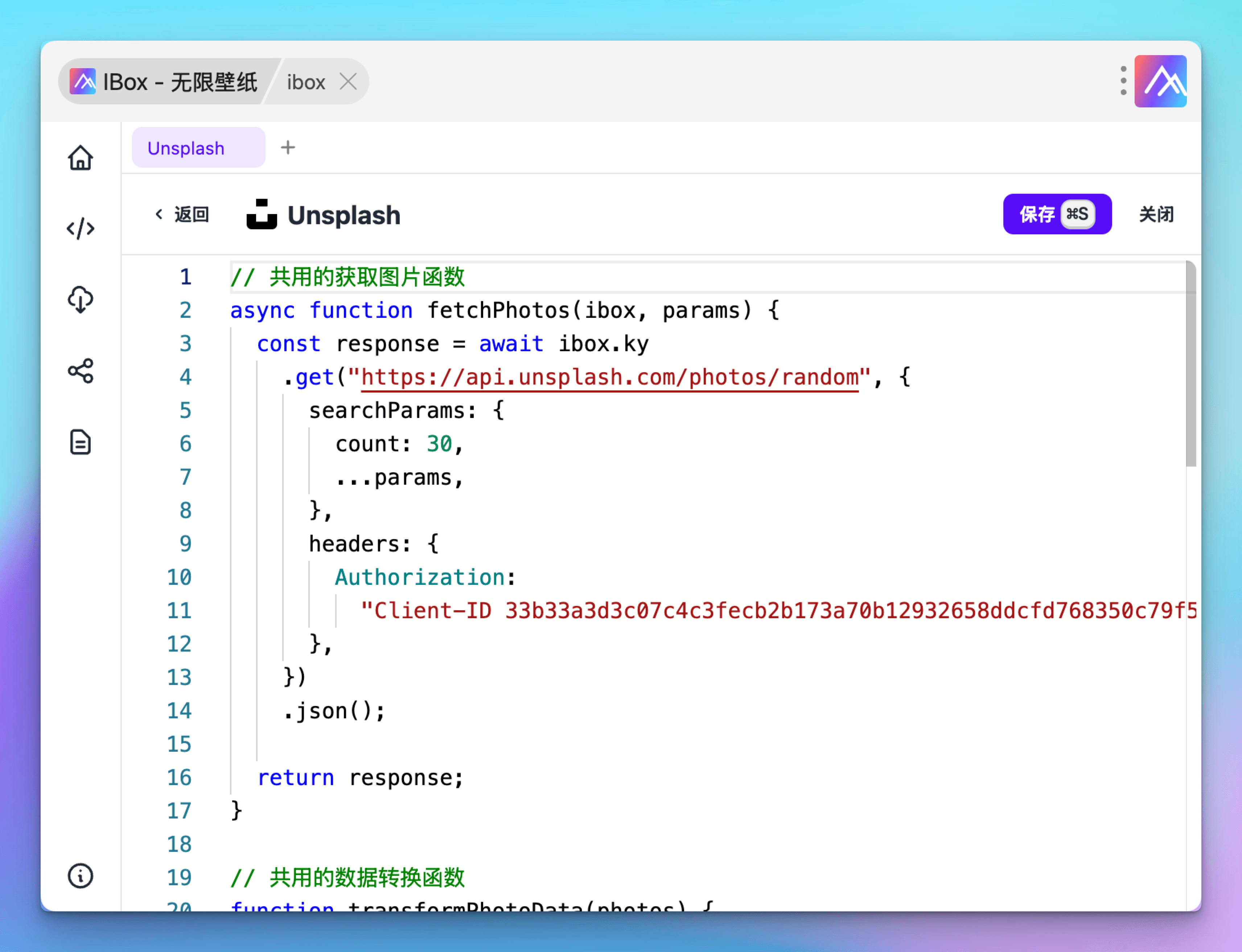Screen dimensions: 1242x952
Task: Click the comment 共用的数据转换函数
Action: (347, 878)
